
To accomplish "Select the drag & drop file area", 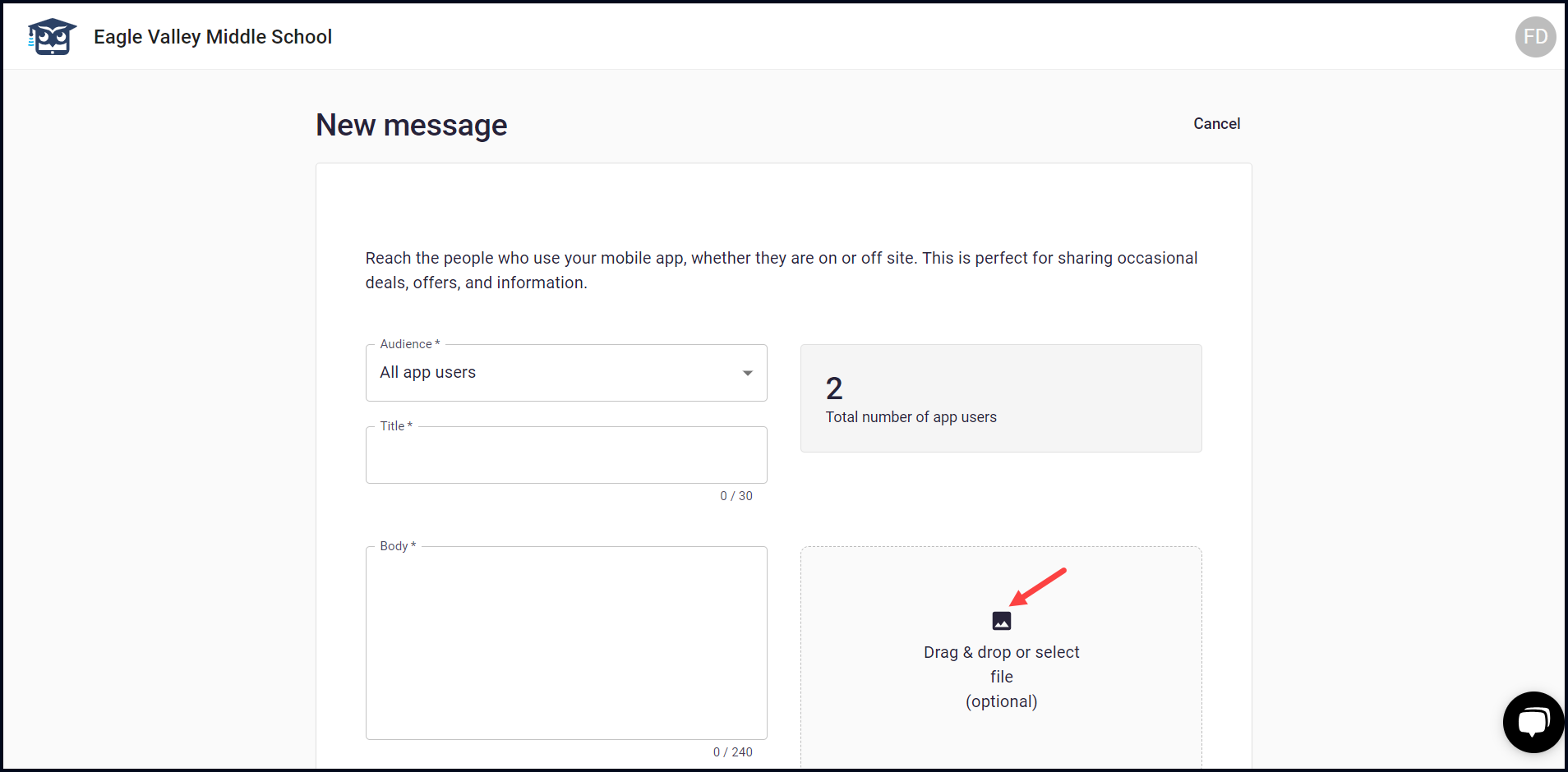I will pyautogui.click(x=1001, y=659).
